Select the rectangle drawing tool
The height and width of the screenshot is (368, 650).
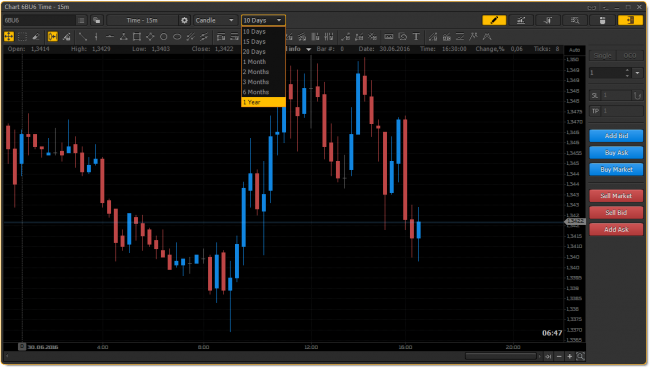[136, 37]
